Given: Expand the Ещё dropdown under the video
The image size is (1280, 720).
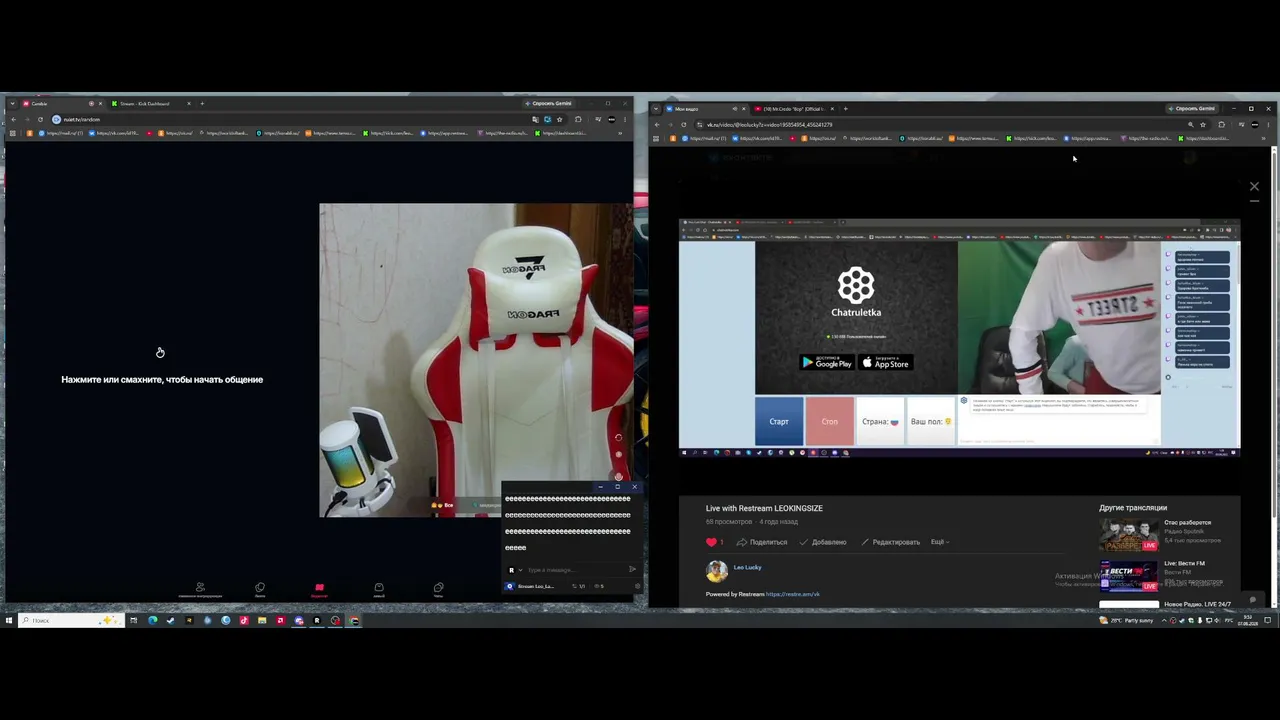Looking at the screenshot, I should [940, 542].
